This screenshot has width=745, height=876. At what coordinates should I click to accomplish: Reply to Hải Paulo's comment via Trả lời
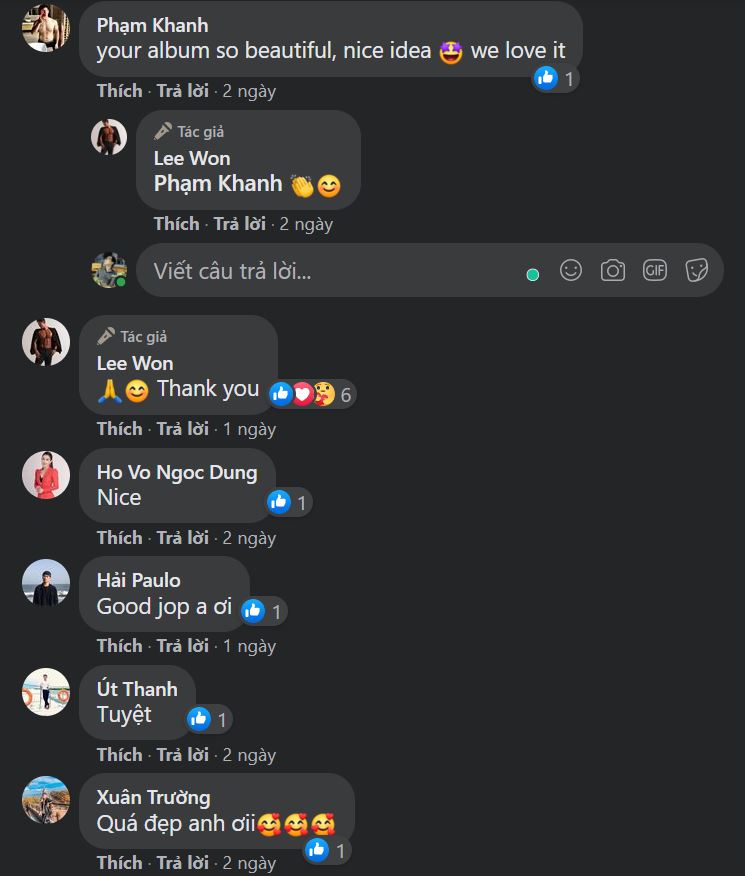tap(183, 646)
